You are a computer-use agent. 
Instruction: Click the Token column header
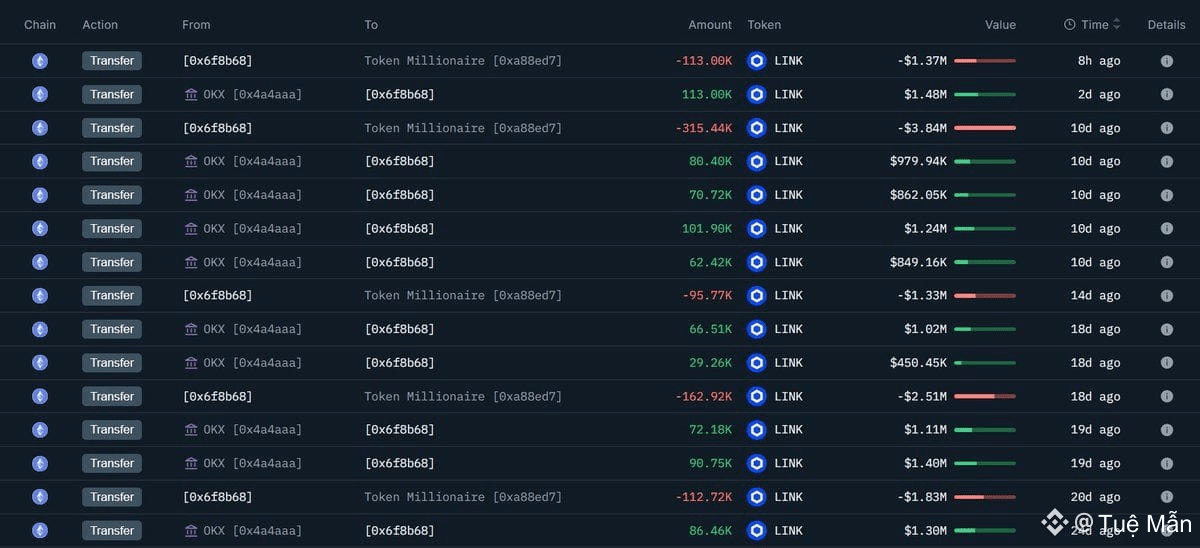coord(764,25)
